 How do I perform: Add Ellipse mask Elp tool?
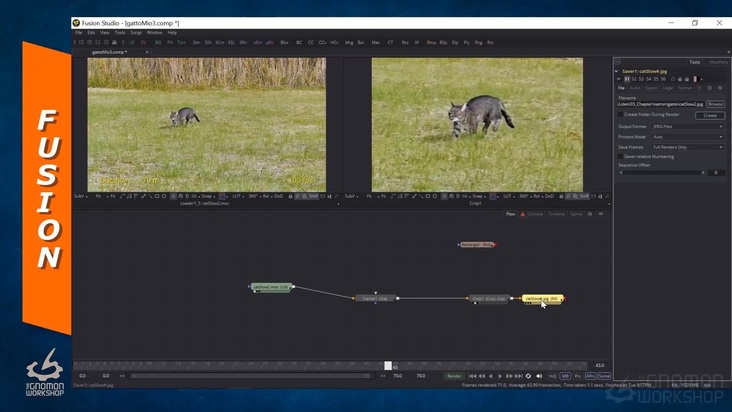pos(455,42)
